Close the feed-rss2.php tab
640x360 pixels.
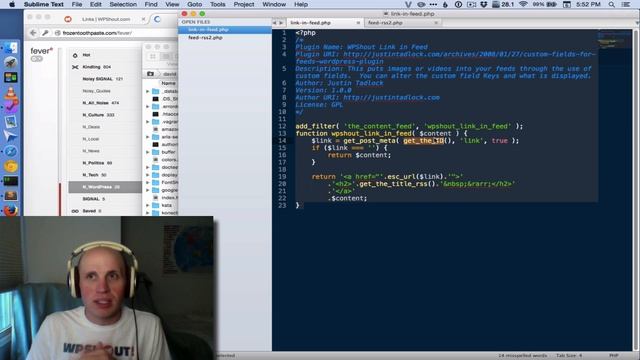[436, 23]
